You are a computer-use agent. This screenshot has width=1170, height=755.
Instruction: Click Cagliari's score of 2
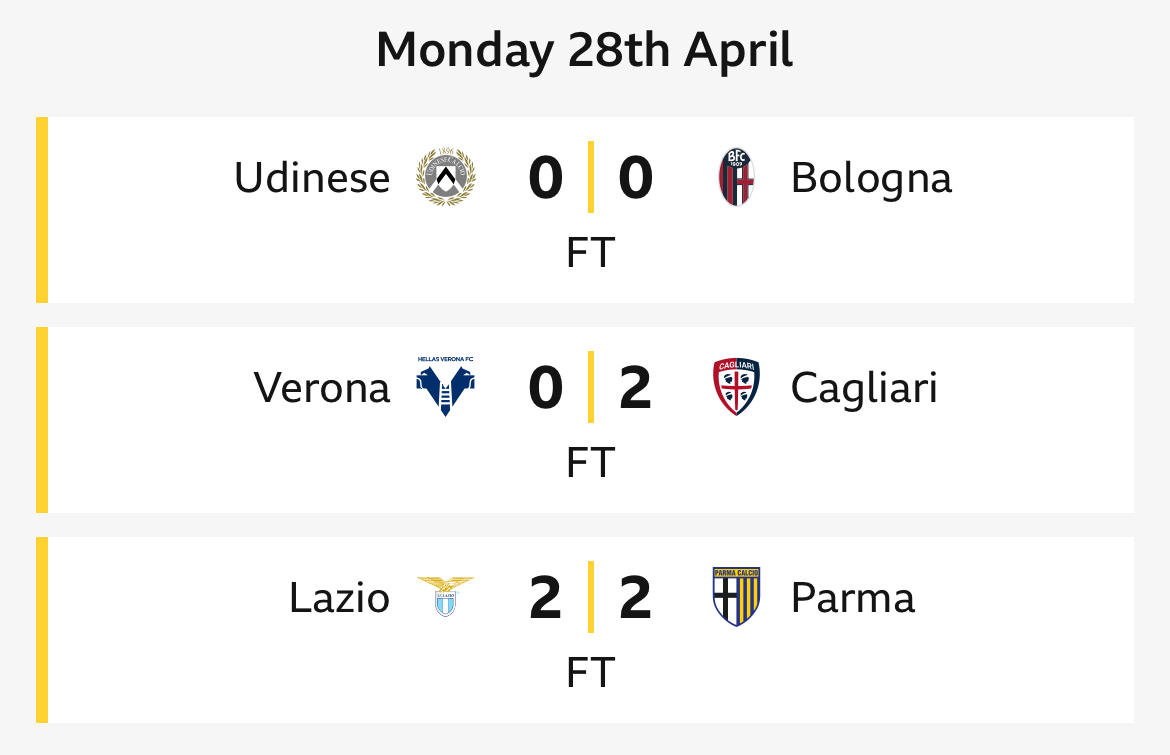tap(636, 388)
